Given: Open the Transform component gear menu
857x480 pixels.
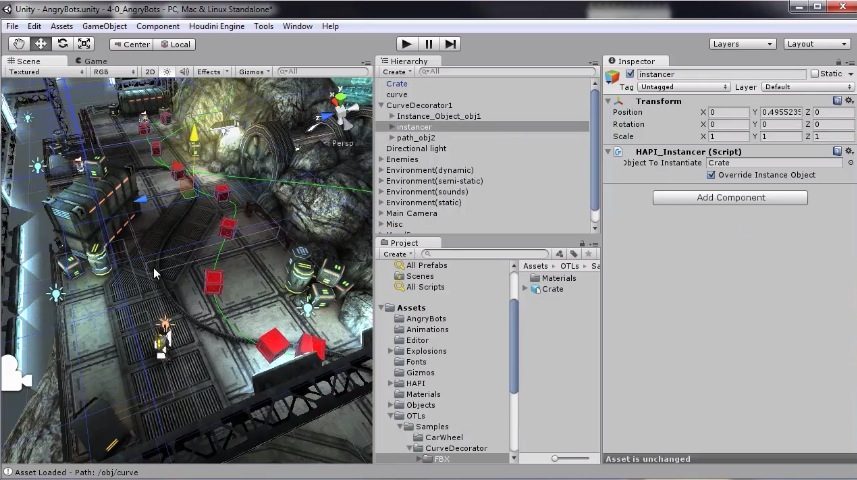Looking at the screenshot, I should [x=849, y=101].
